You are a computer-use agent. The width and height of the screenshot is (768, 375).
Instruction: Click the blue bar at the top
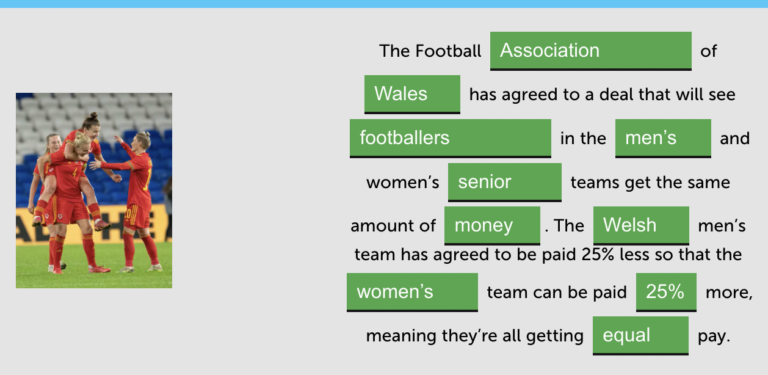coord(384,3)
